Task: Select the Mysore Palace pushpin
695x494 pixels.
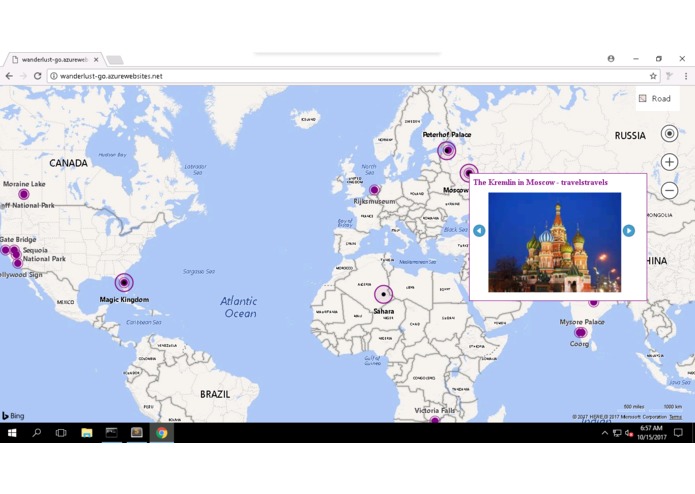Action: 580,332
